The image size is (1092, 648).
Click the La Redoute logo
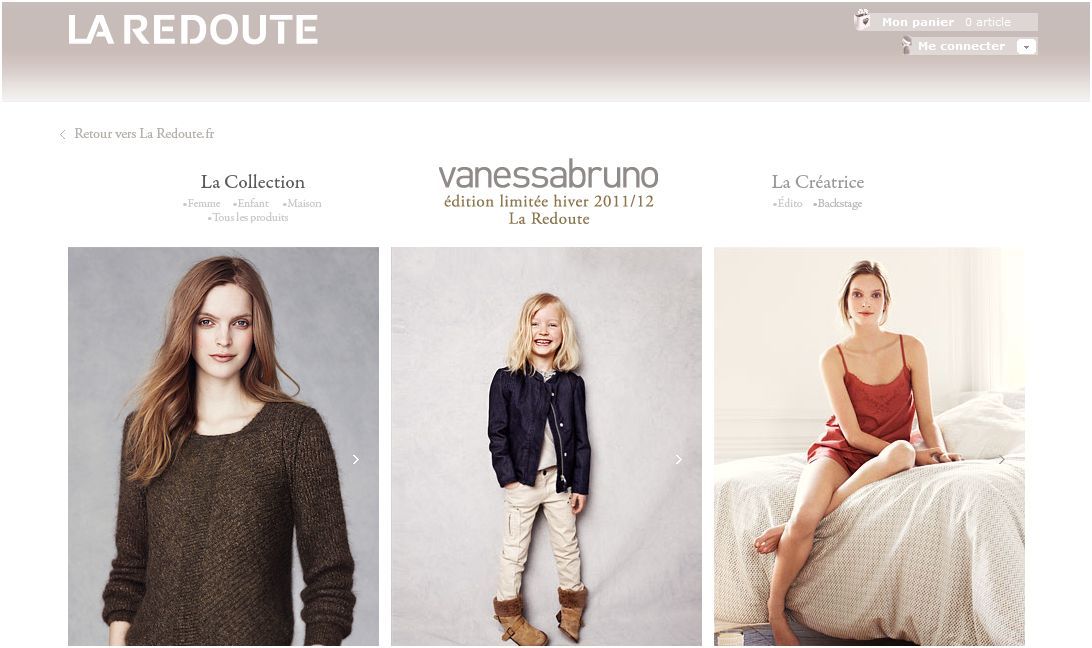[x=193, y=30]
